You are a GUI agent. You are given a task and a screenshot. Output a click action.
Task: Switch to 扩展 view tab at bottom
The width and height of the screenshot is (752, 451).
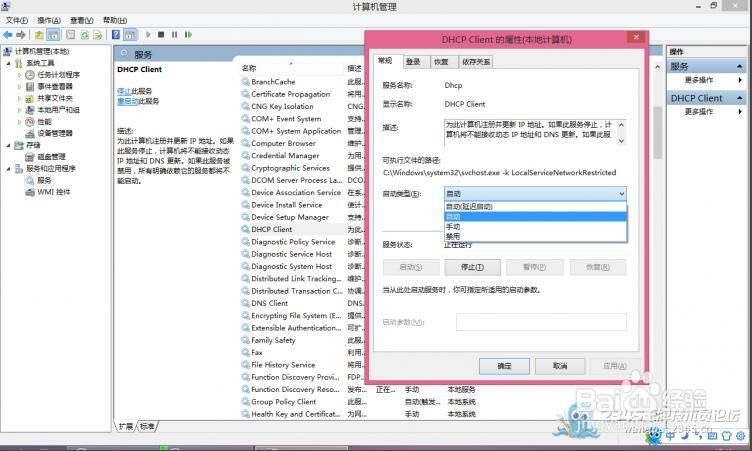(126, 426)
